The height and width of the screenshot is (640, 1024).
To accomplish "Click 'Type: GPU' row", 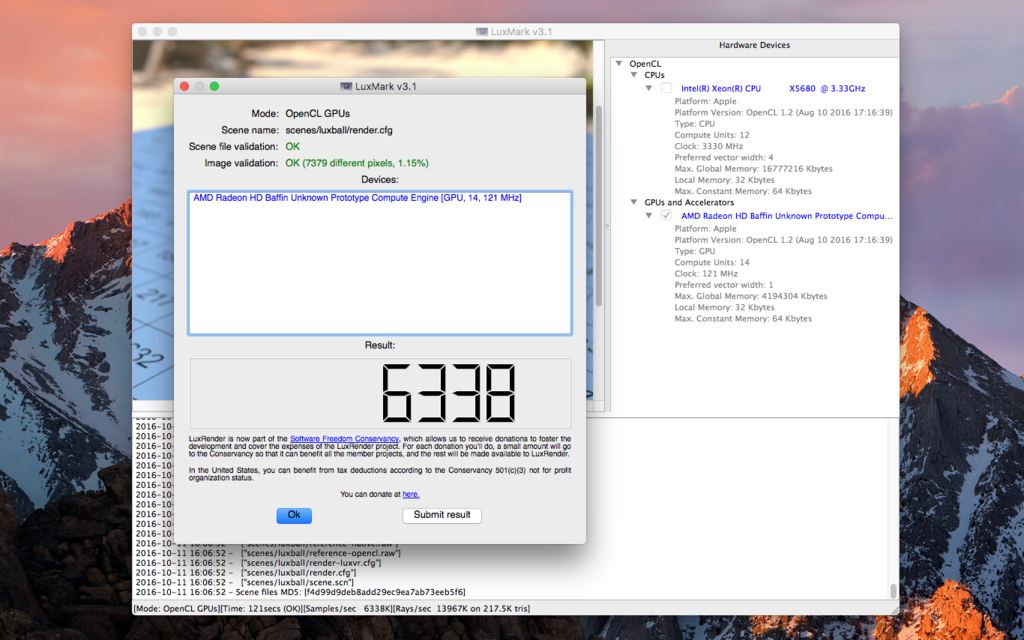I will coord(694,251).
